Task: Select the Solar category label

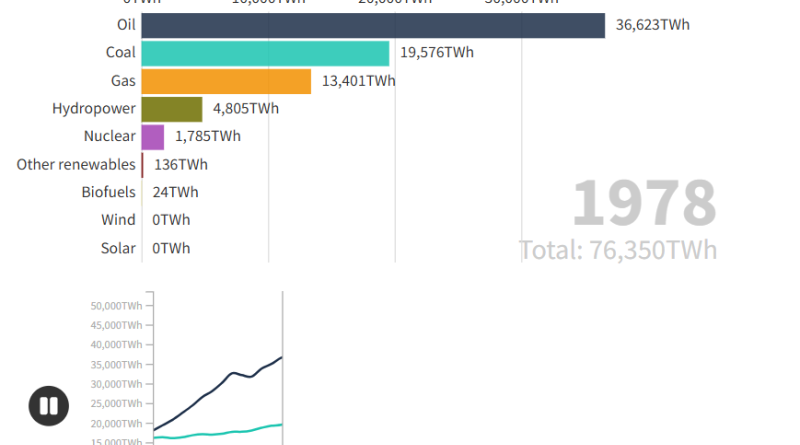Action: [118, 248]
